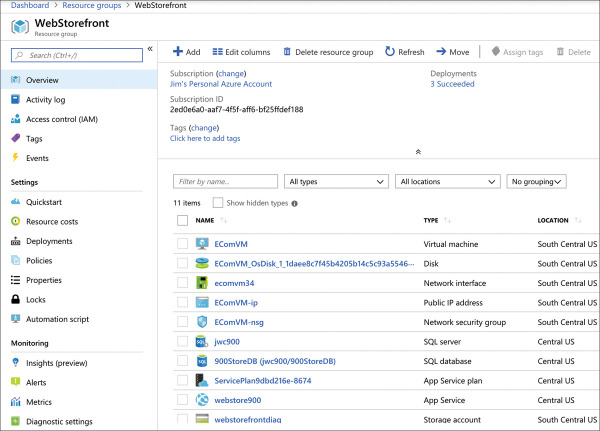Check the box for the webstore900 row
Viewport: 600px width, 431px height.
point(183,400)
